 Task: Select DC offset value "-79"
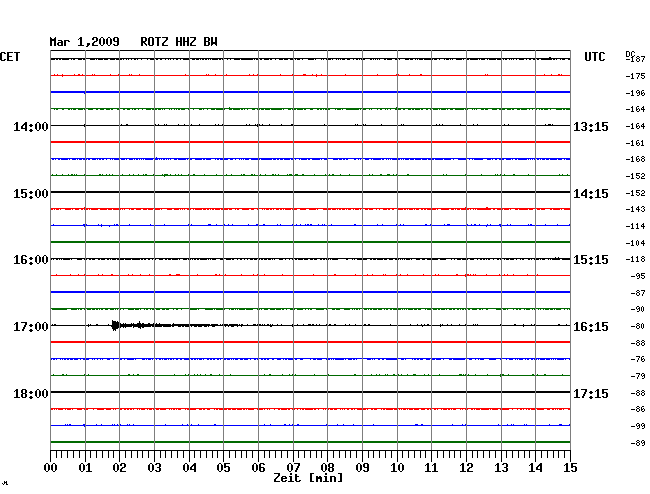pyautogui.click(x=638, y=376)
